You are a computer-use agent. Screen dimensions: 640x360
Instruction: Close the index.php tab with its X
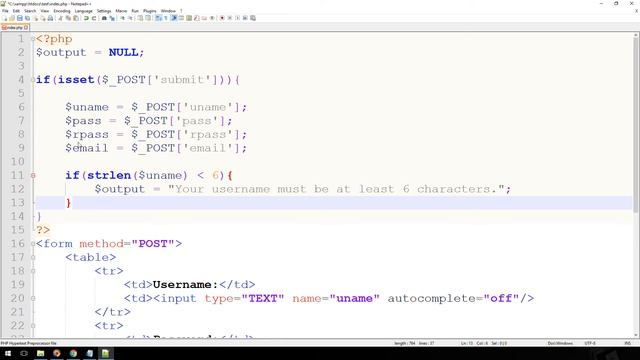[x=26, y=27]
